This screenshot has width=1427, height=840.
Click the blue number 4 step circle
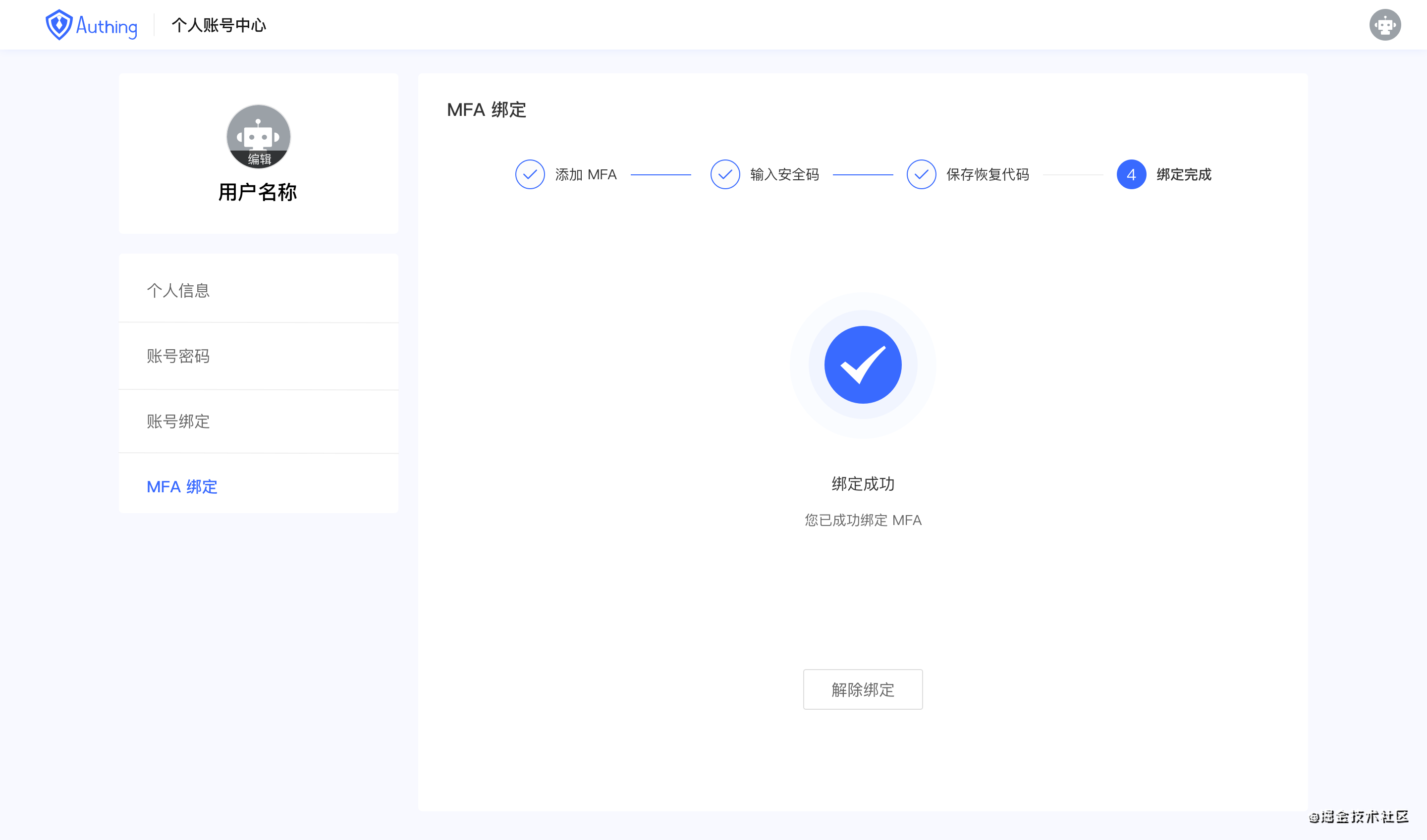(x=1131, y=174)
